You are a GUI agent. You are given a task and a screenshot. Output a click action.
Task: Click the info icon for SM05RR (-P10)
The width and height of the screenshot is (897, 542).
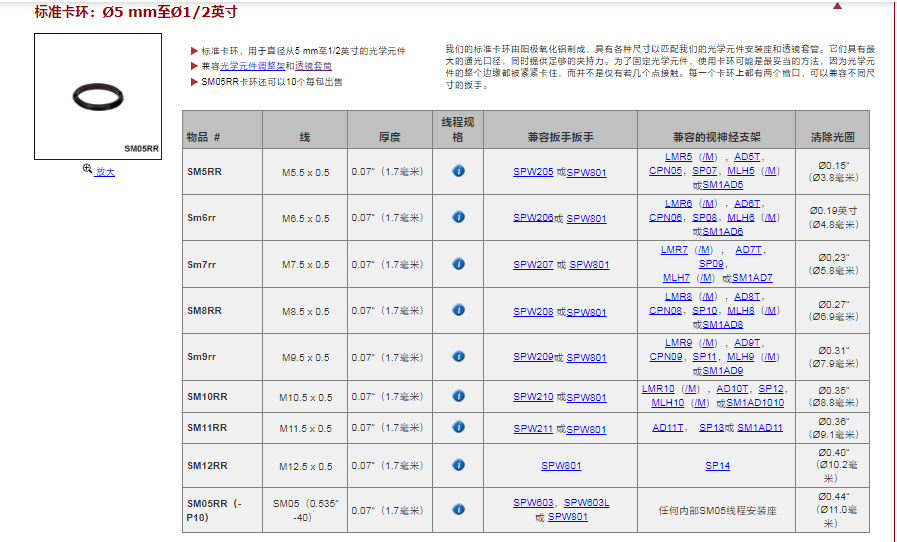pos(458,510)
